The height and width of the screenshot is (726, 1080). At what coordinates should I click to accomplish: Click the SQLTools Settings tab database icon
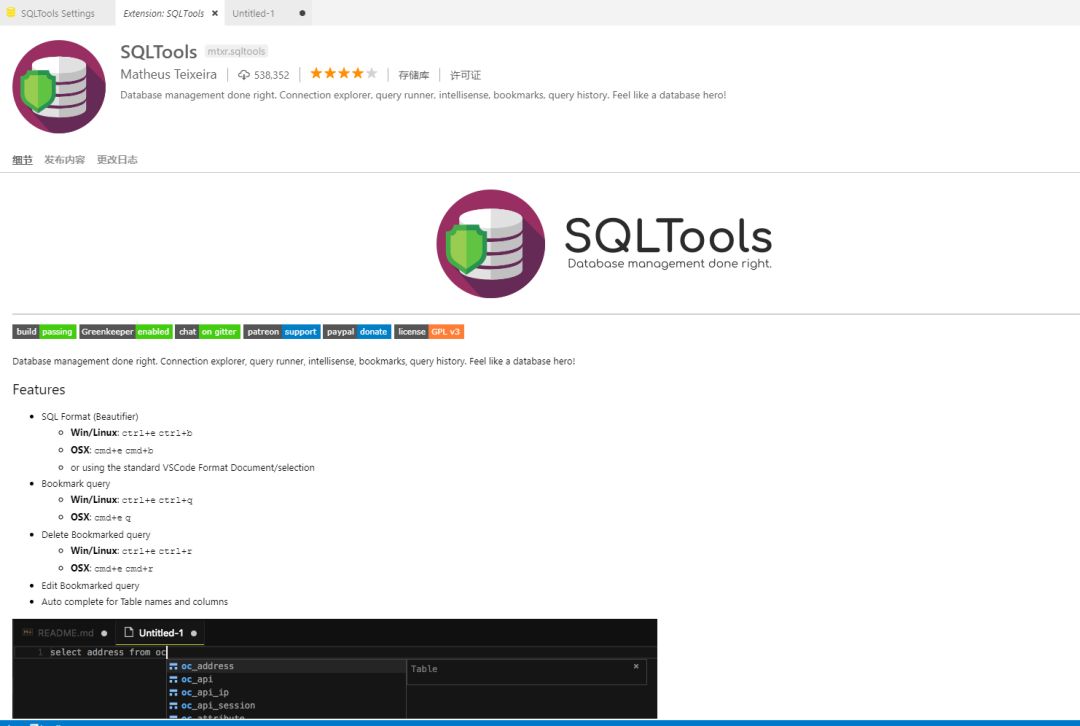[11, 12]
